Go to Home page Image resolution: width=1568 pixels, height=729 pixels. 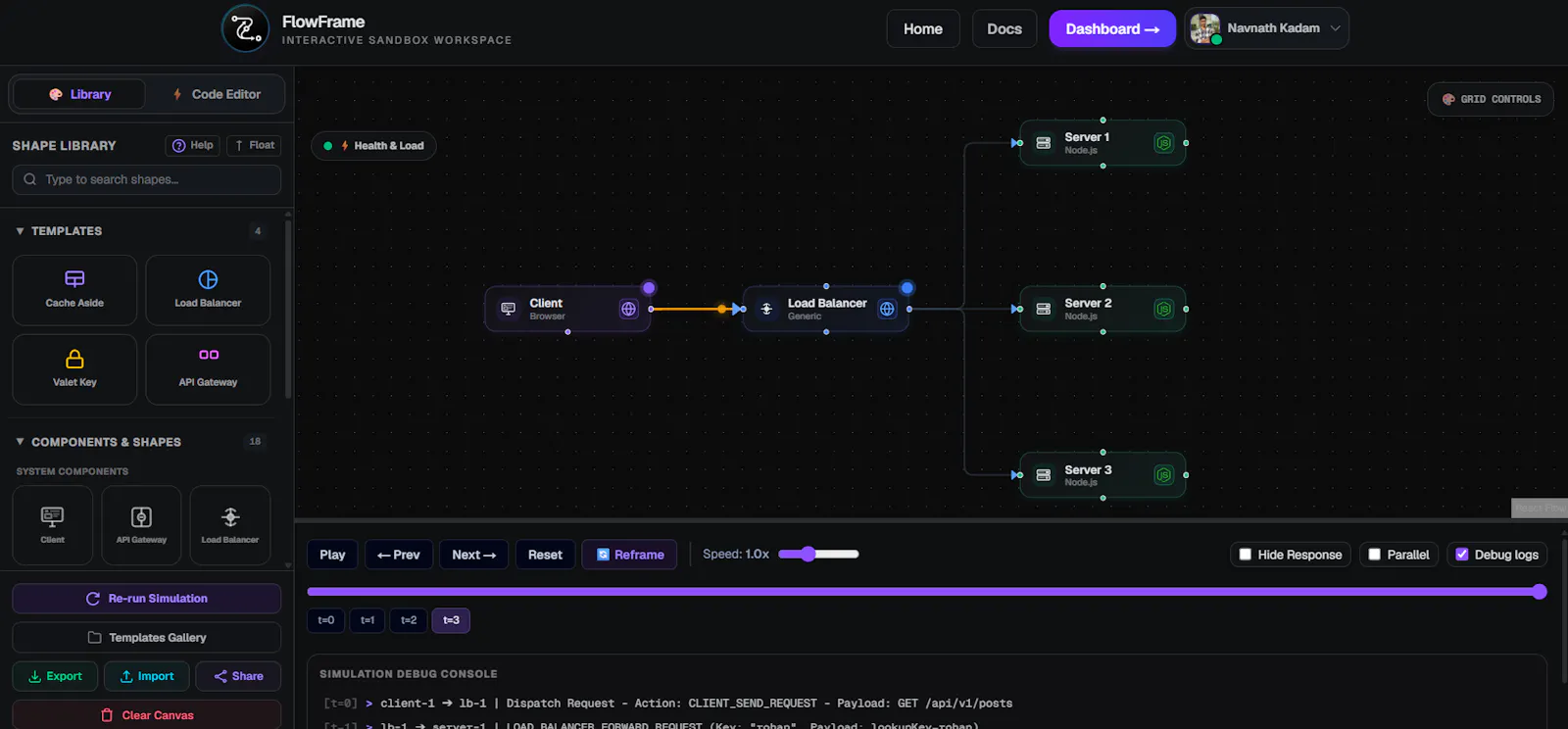click(923, 28)
